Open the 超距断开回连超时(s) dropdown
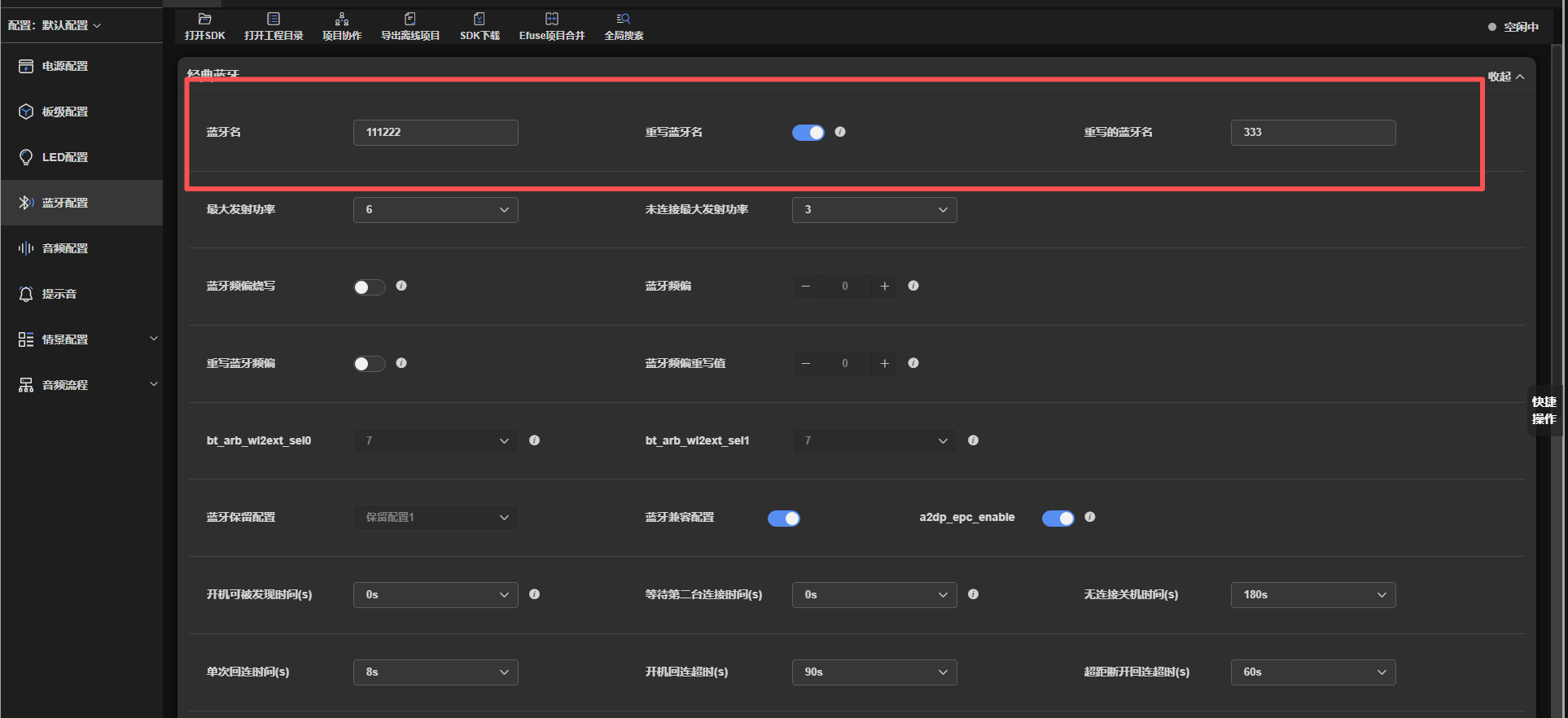This screenshot has width=1568, height=718. click(1313, 672)
